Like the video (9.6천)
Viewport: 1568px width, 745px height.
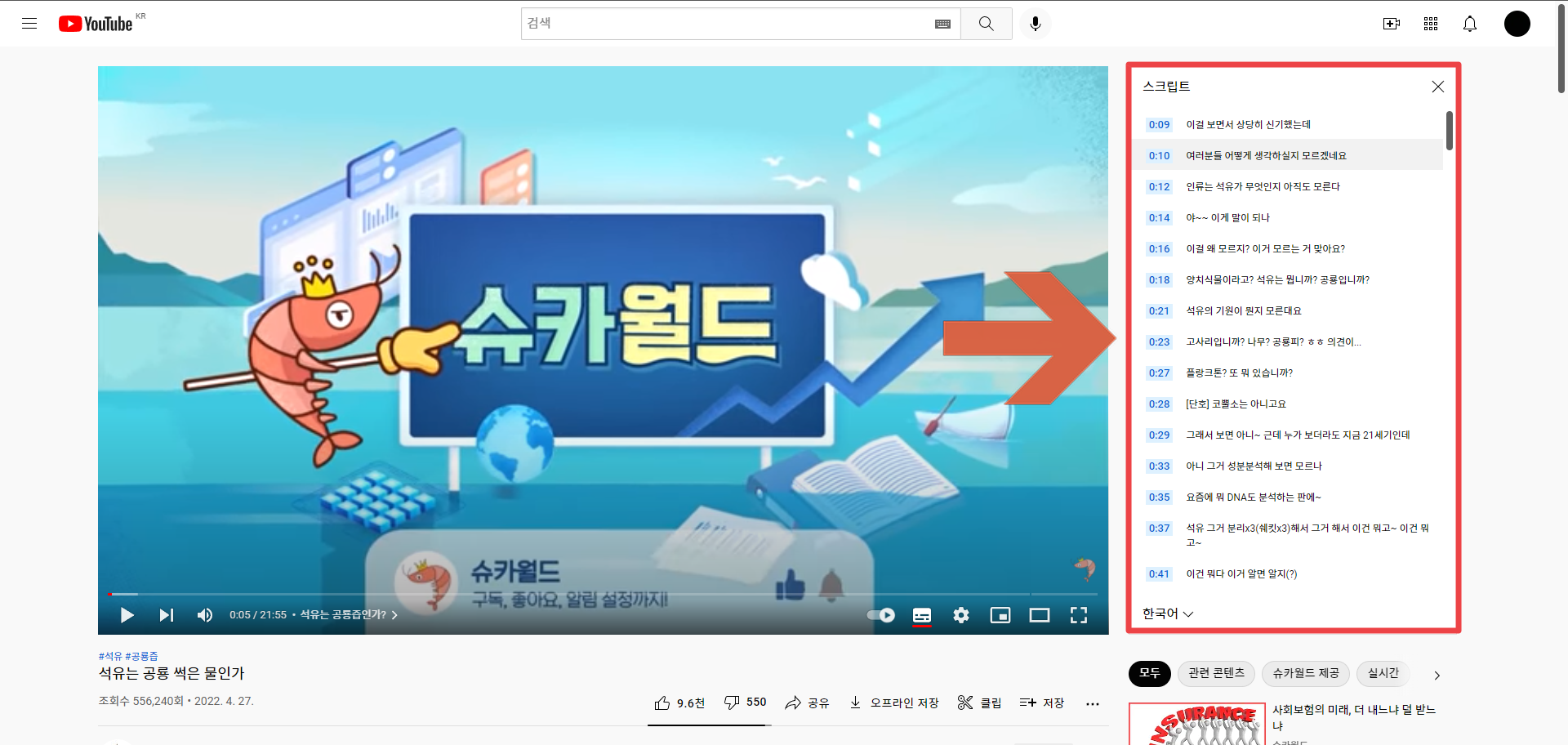tap(679, 703)
